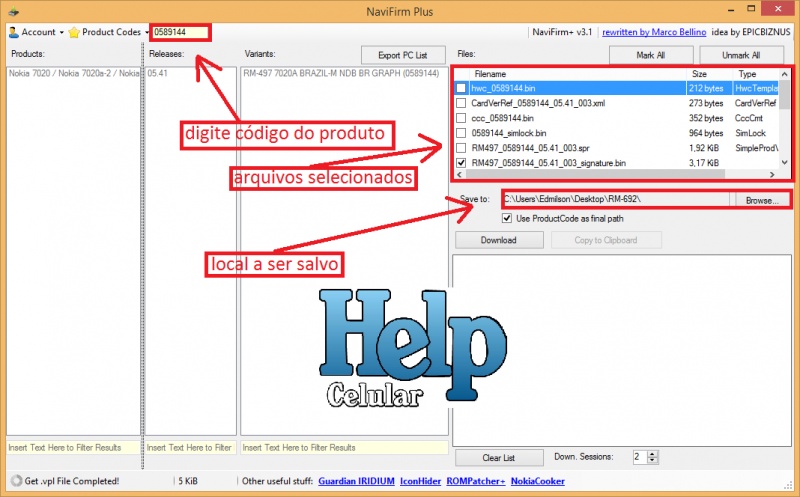This screenshot has width=800, height=497.
Task: Select release 05.41
Action: point(158,73)
